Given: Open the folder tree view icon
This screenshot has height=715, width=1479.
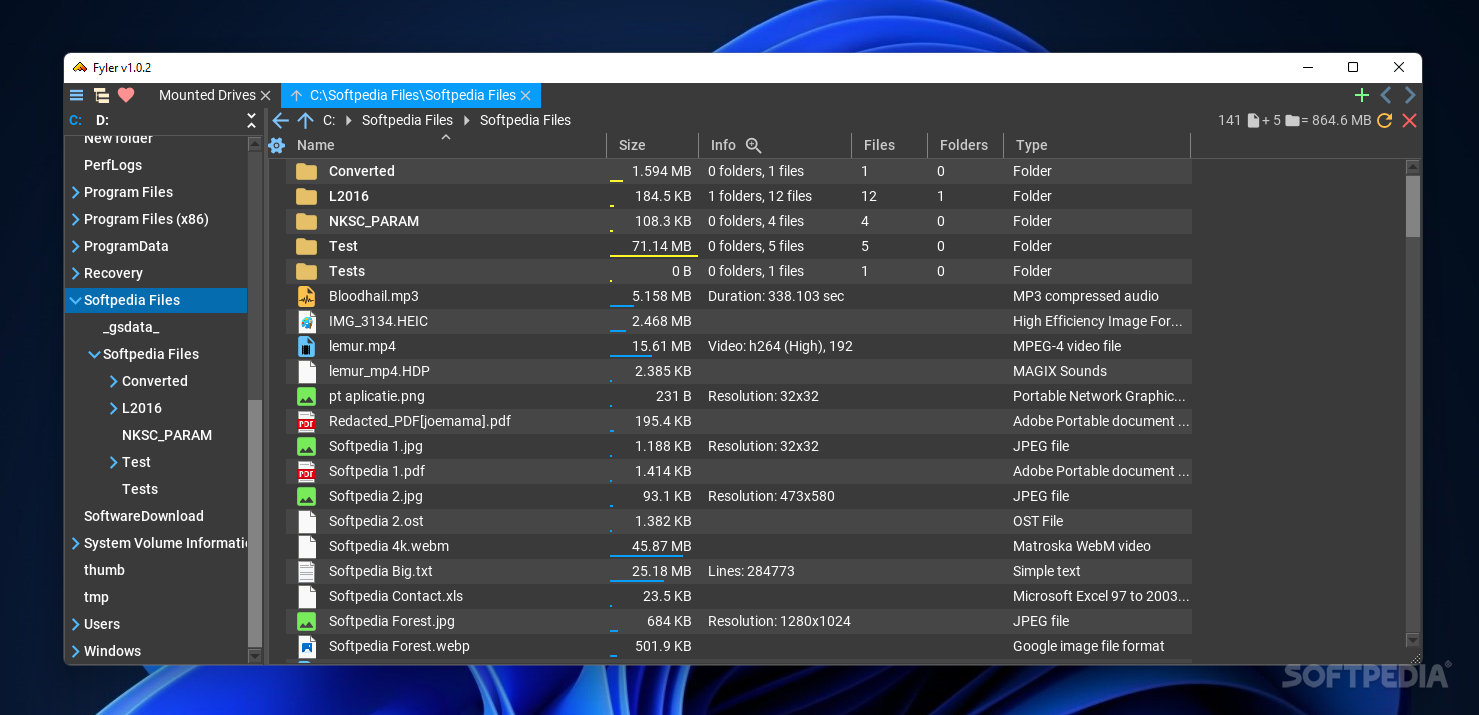Looking at the screenshot, I should pyautogui.click(x=101, y=95).
